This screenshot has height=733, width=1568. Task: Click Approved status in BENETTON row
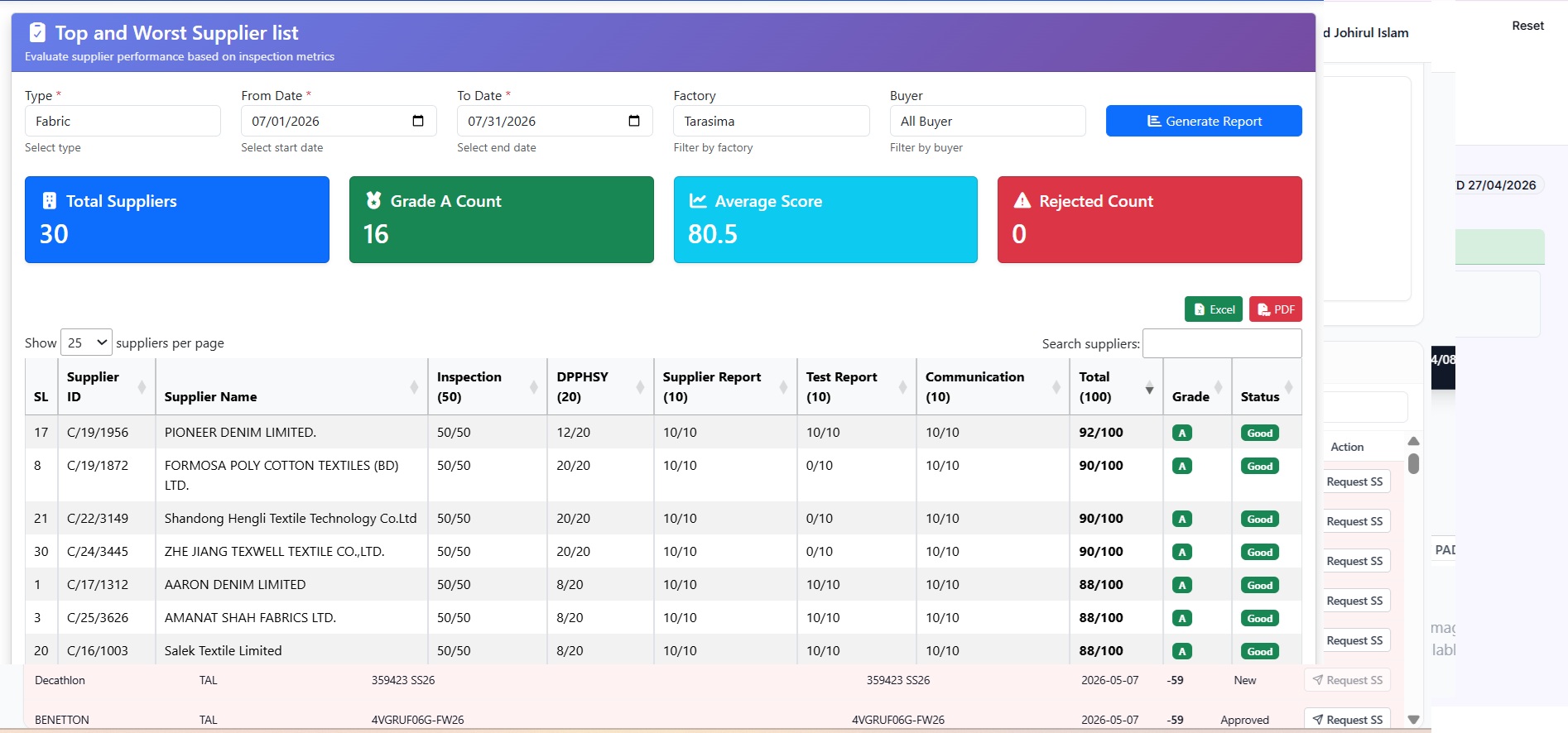[1244, 720]
